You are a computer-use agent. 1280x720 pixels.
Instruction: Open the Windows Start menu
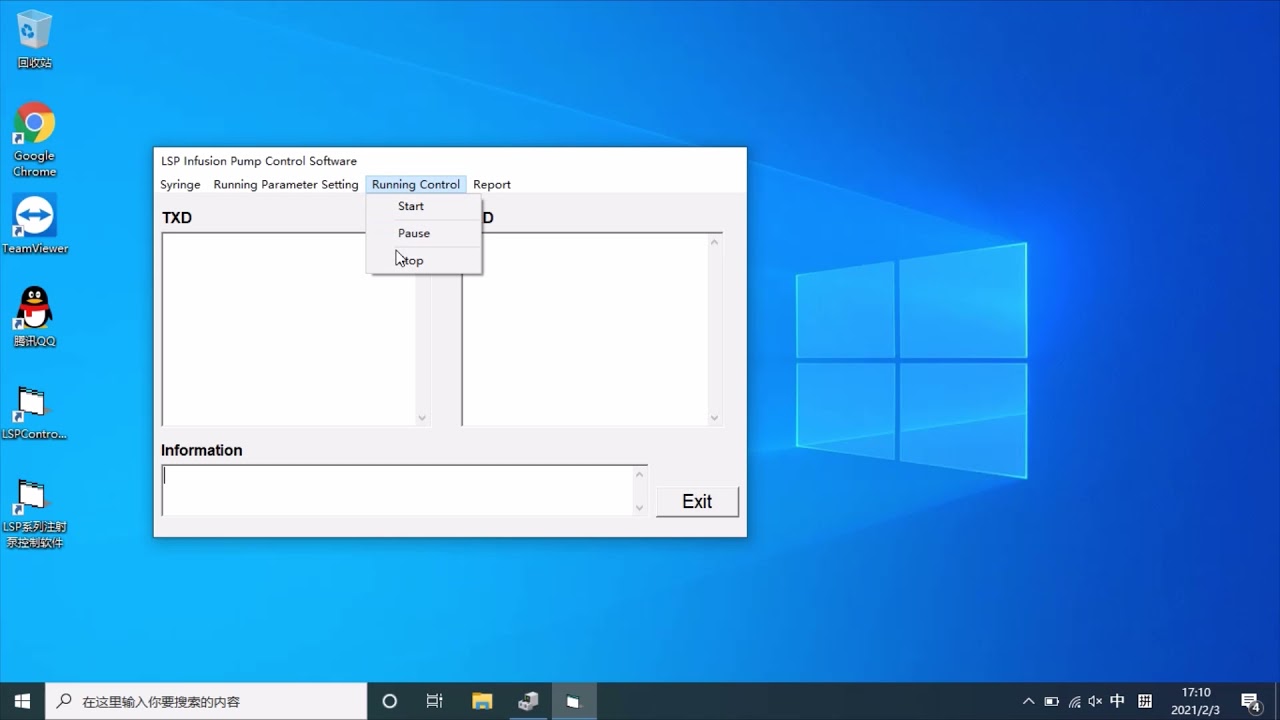coord(22,701)
